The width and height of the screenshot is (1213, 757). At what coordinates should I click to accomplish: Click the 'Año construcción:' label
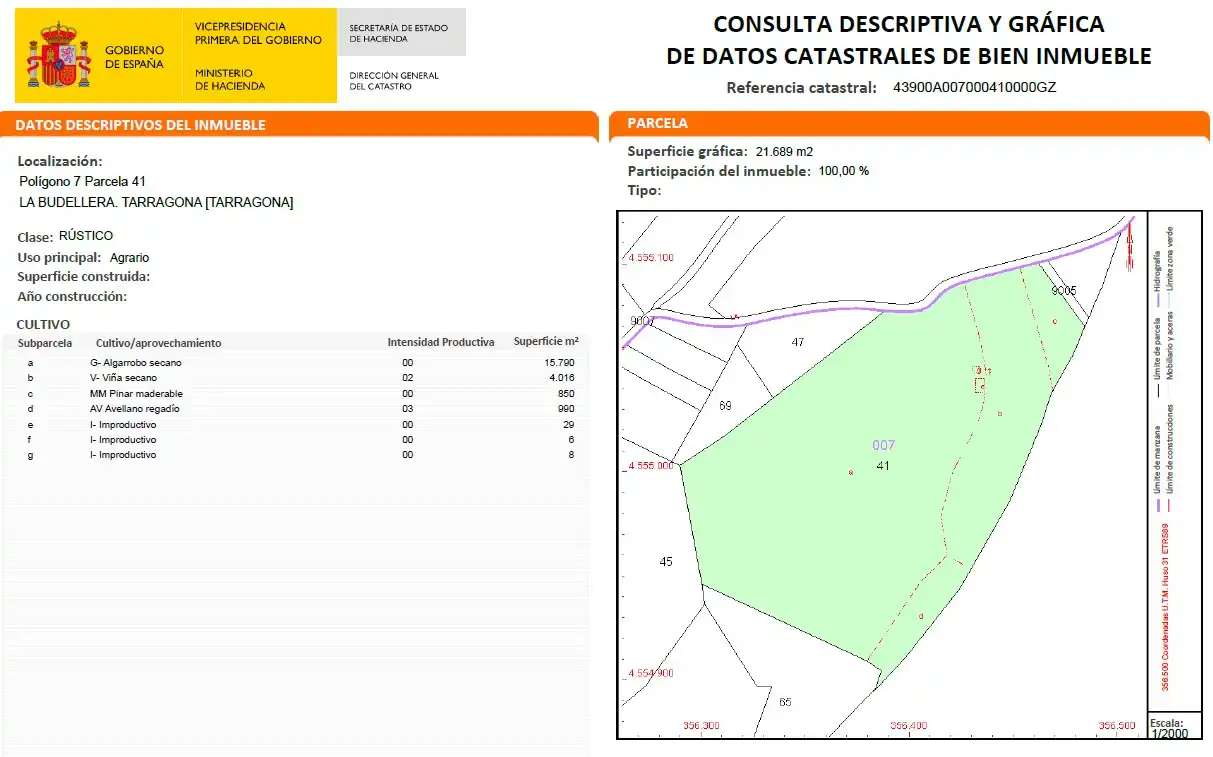pos(72,297)
